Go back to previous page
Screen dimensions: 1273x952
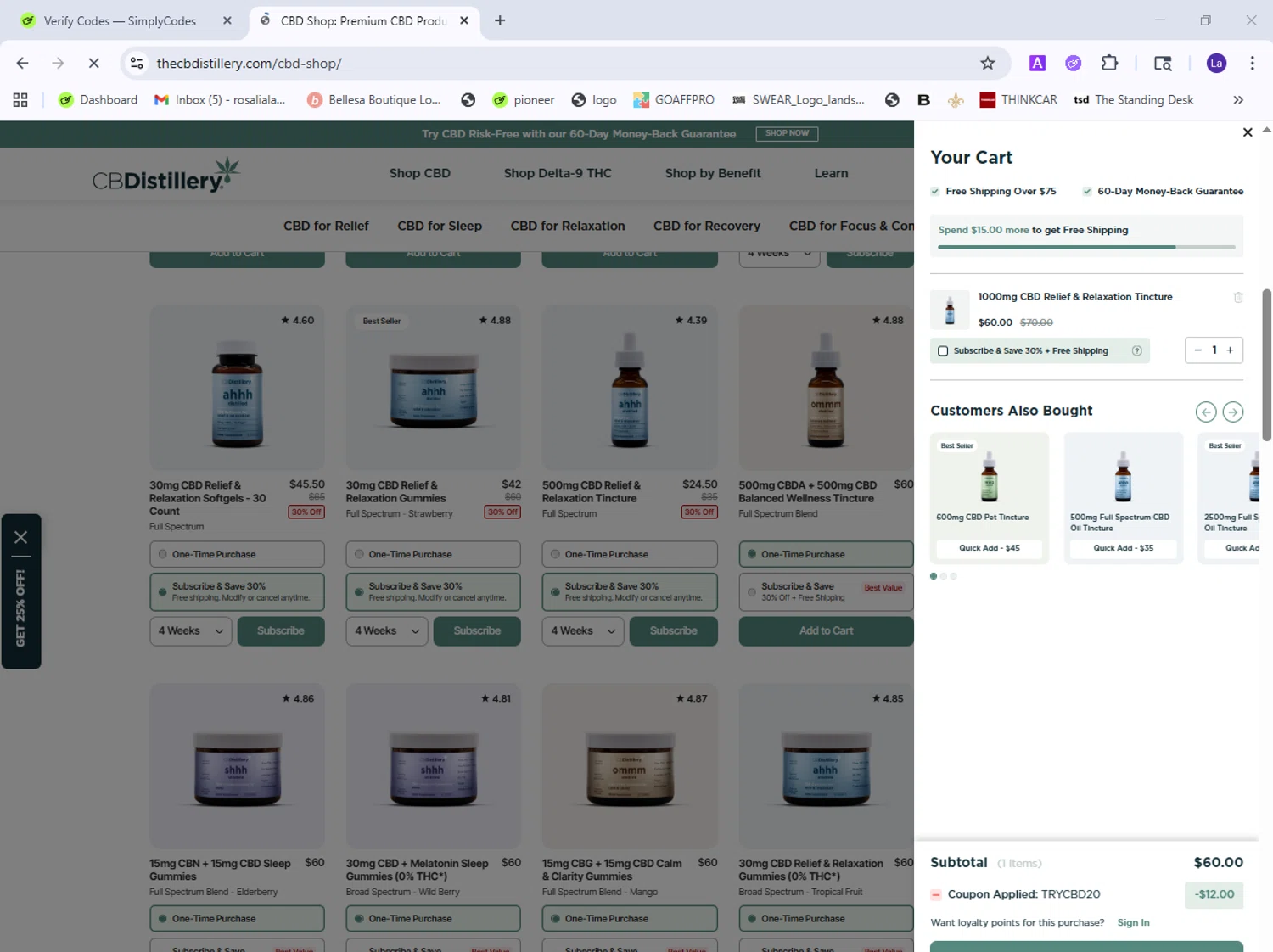point(23,64)
